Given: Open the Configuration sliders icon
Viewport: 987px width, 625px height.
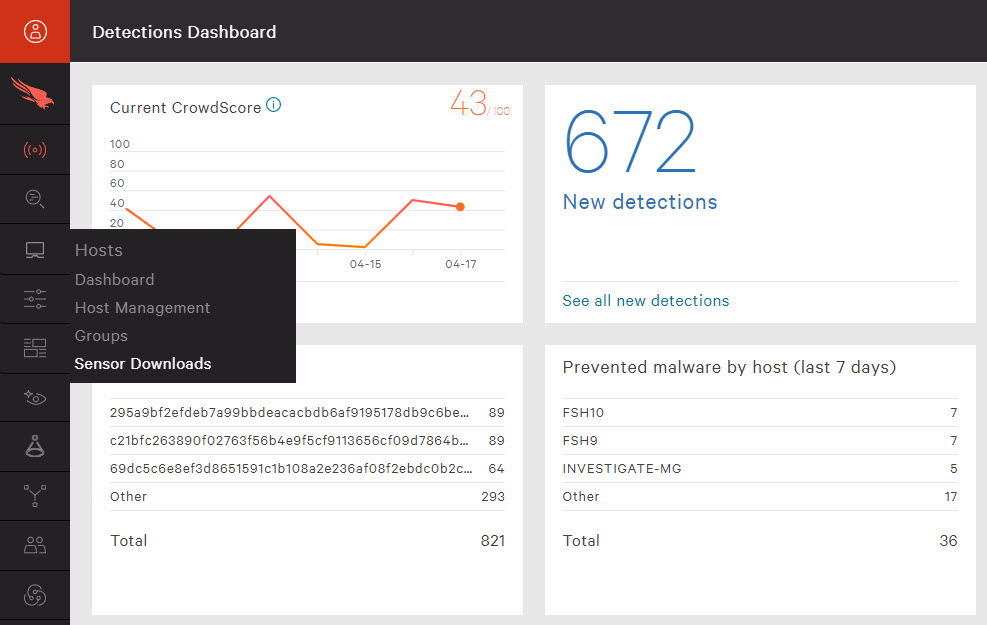Looking at the screenshot, I should point(34,298).
